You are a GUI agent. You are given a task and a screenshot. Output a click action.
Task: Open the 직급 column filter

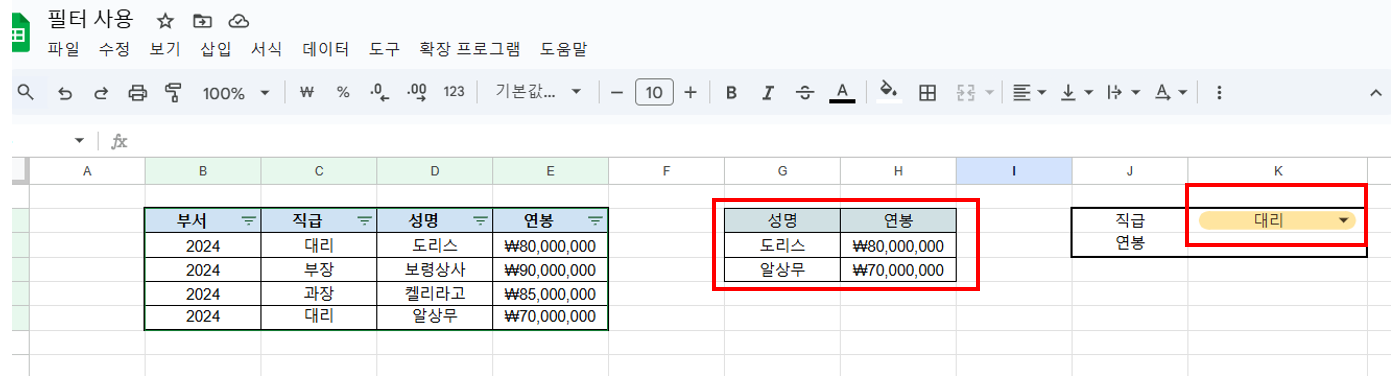tap(364, 220)
